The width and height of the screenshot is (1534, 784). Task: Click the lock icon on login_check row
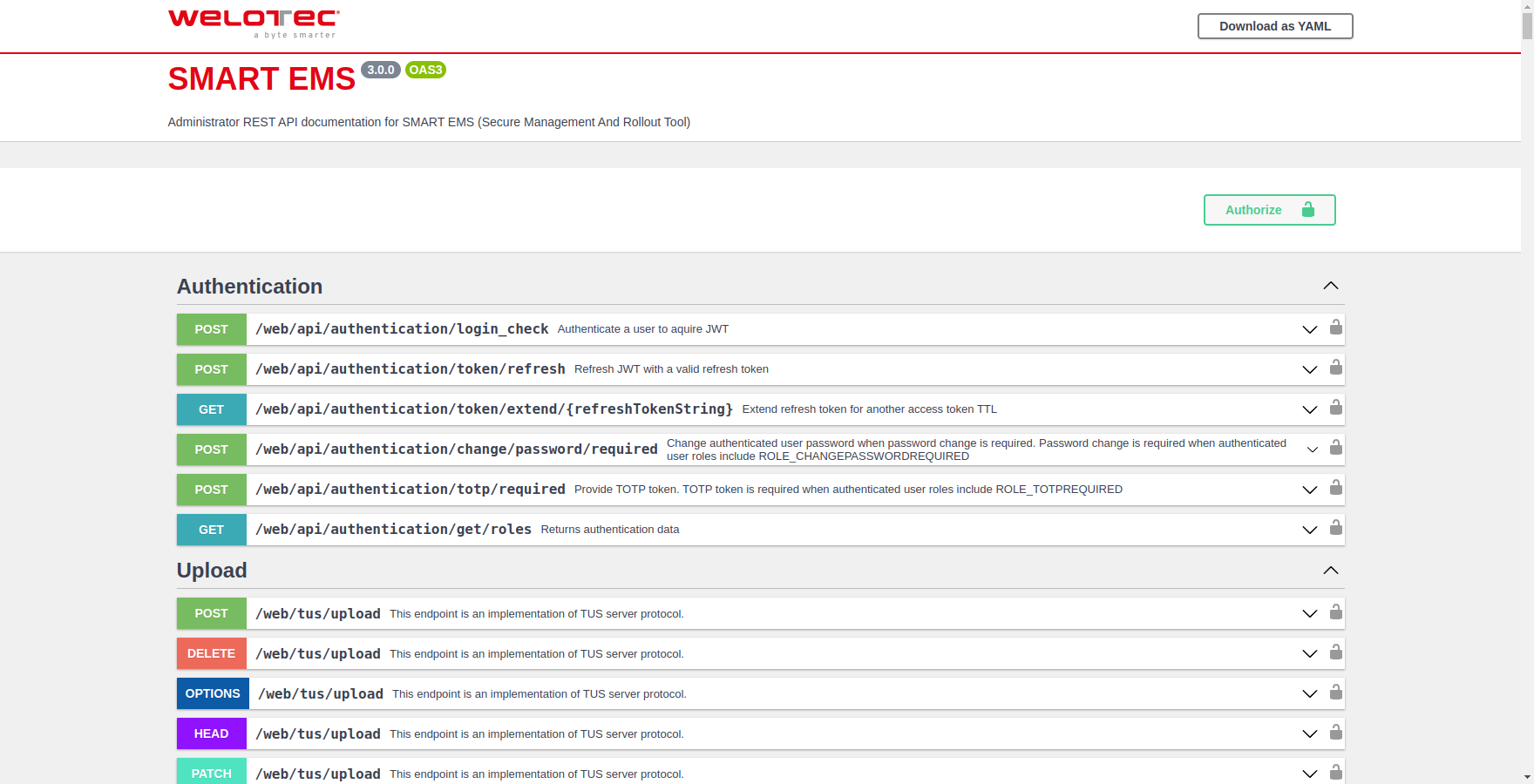coord(1335,328)
